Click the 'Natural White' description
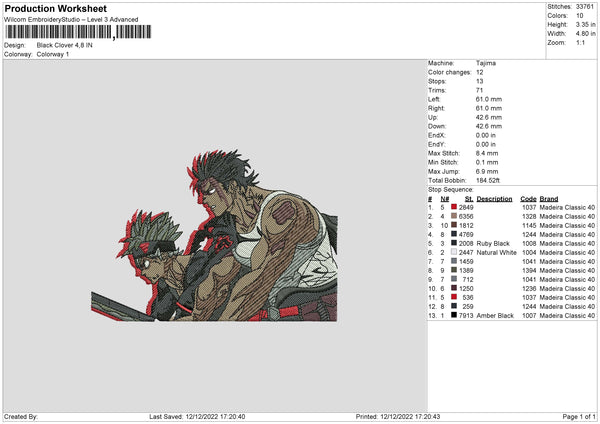 pos(497,252)
